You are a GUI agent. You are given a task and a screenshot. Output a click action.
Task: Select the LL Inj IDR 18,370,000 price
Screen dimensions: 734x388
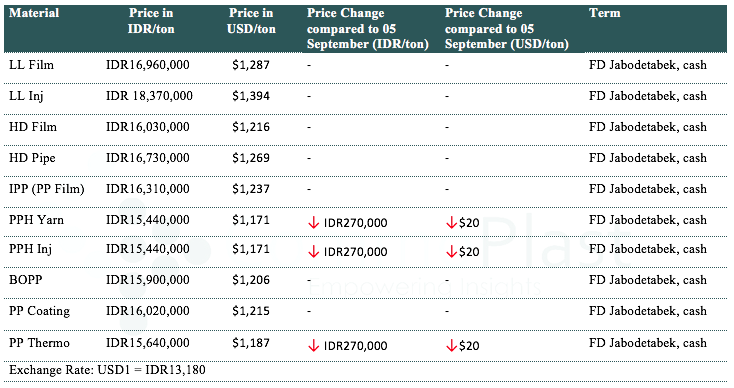(149, 96)
